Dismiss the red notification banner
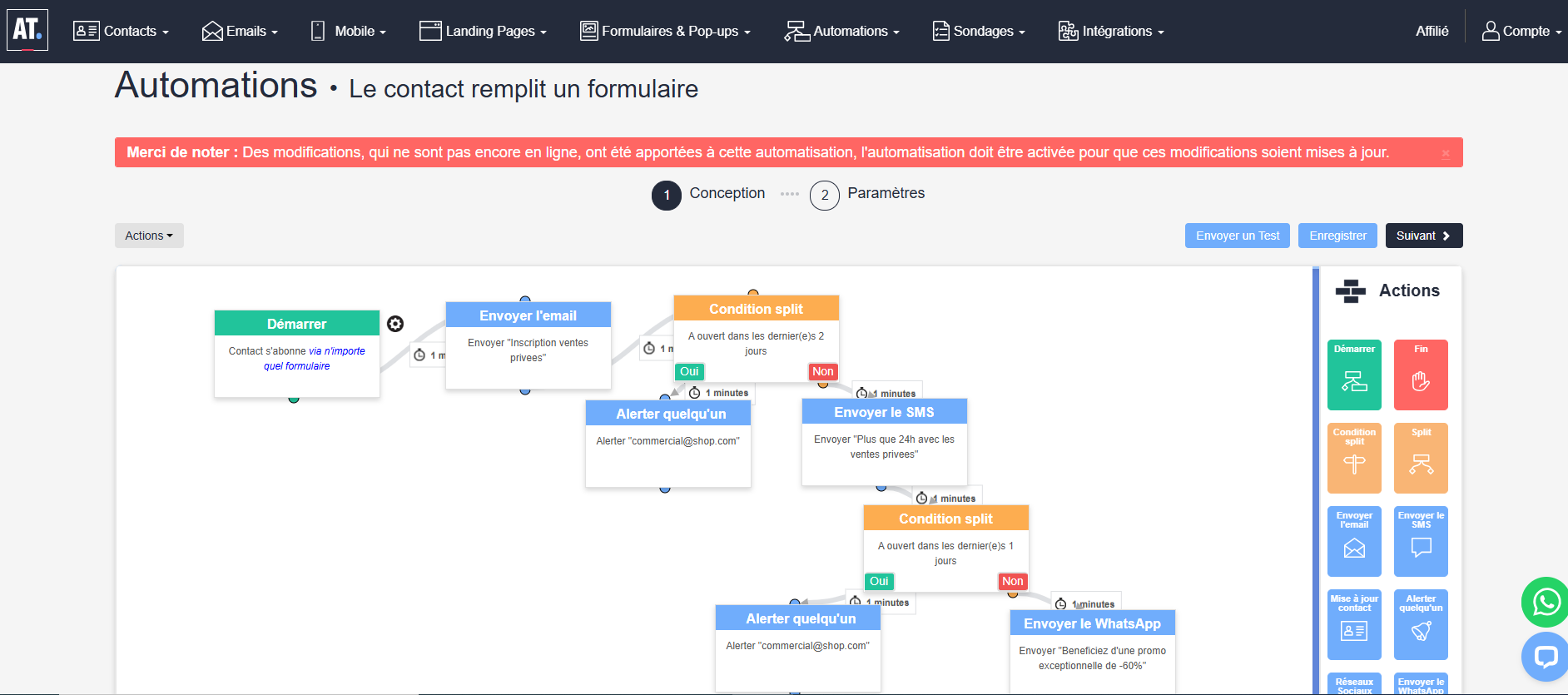 click(1446, 153)
